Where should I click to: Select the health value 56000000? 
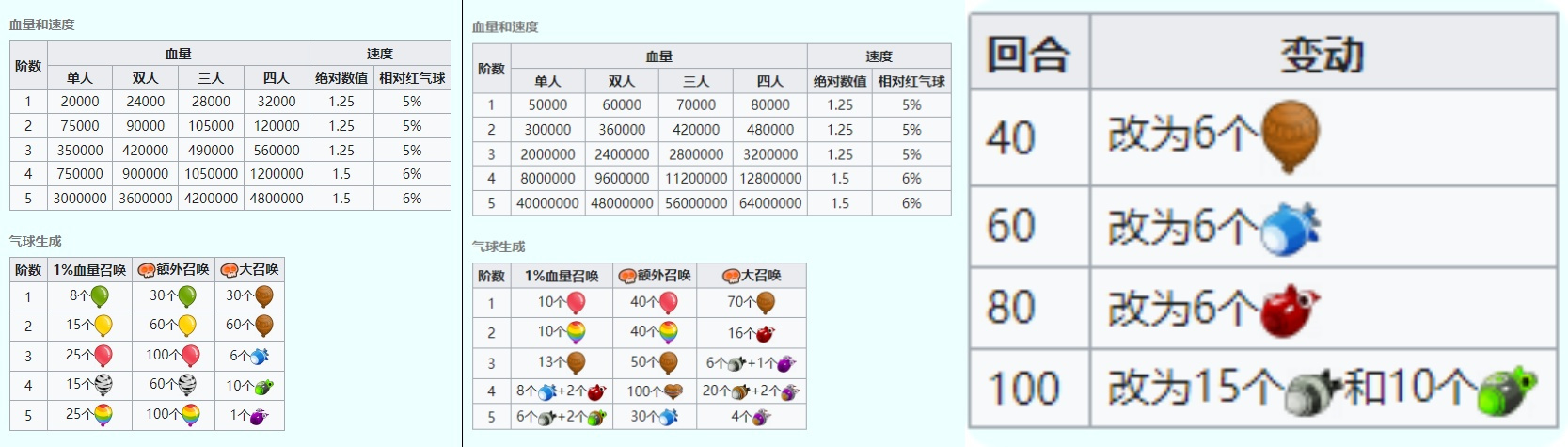coord(696,203)
